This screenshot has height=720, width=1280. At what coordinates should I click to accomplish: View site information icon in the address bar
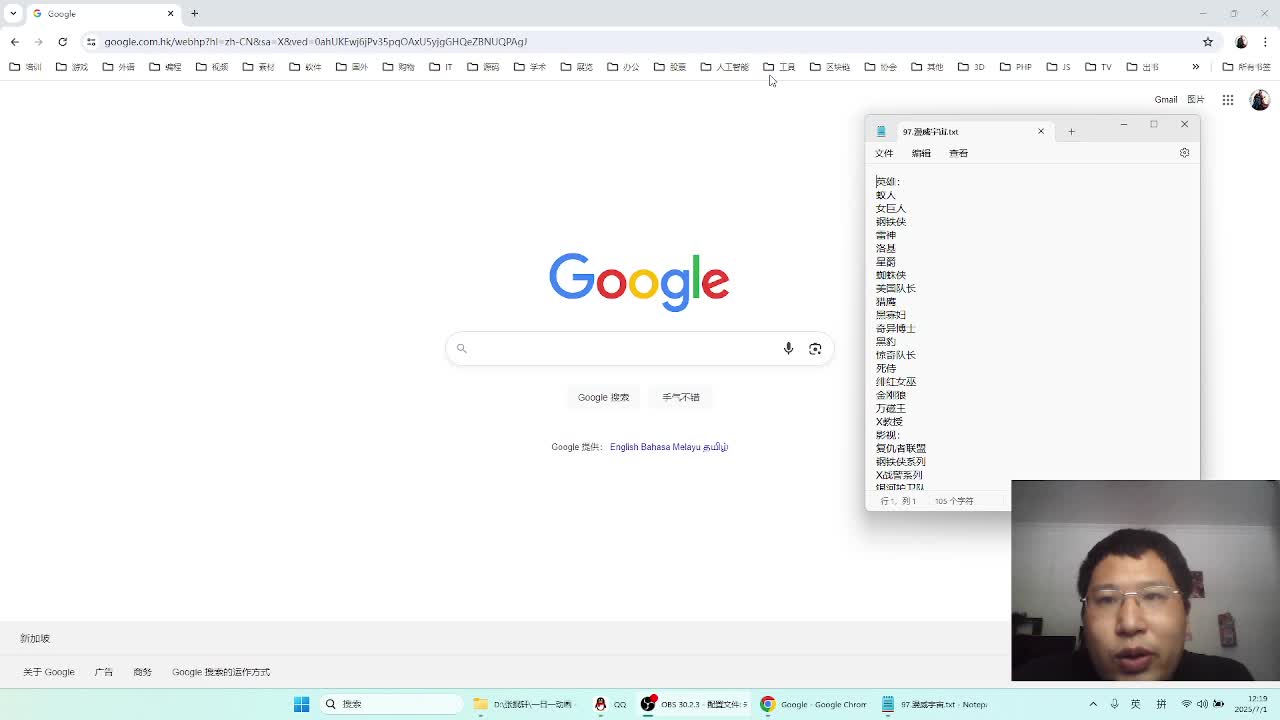(x=91, y=42)
